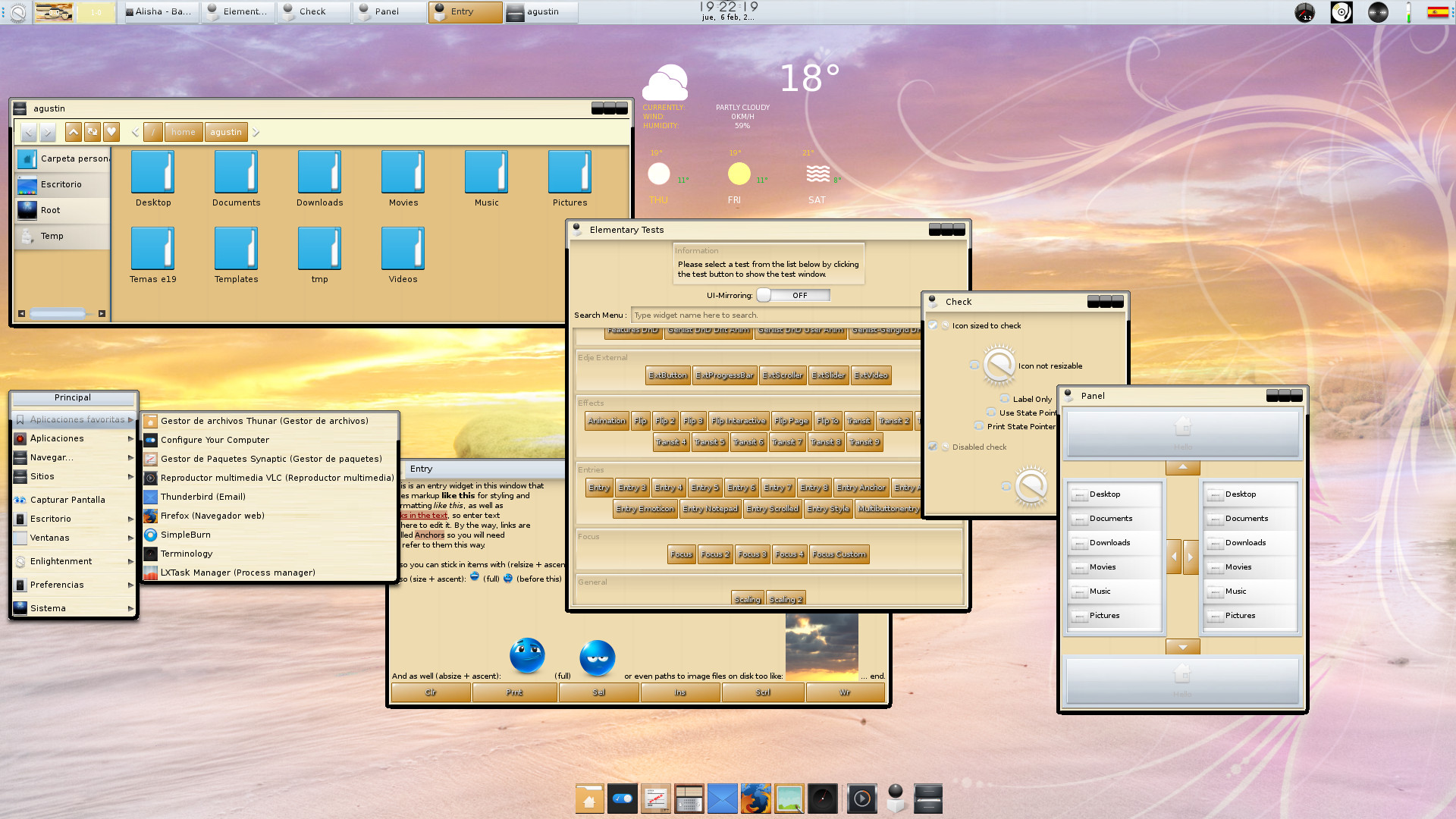Toggle the 'Label Only' checkbox
Viewport: 1456px width, 819px height.
pyautogui.click(x=1005, y=399)
